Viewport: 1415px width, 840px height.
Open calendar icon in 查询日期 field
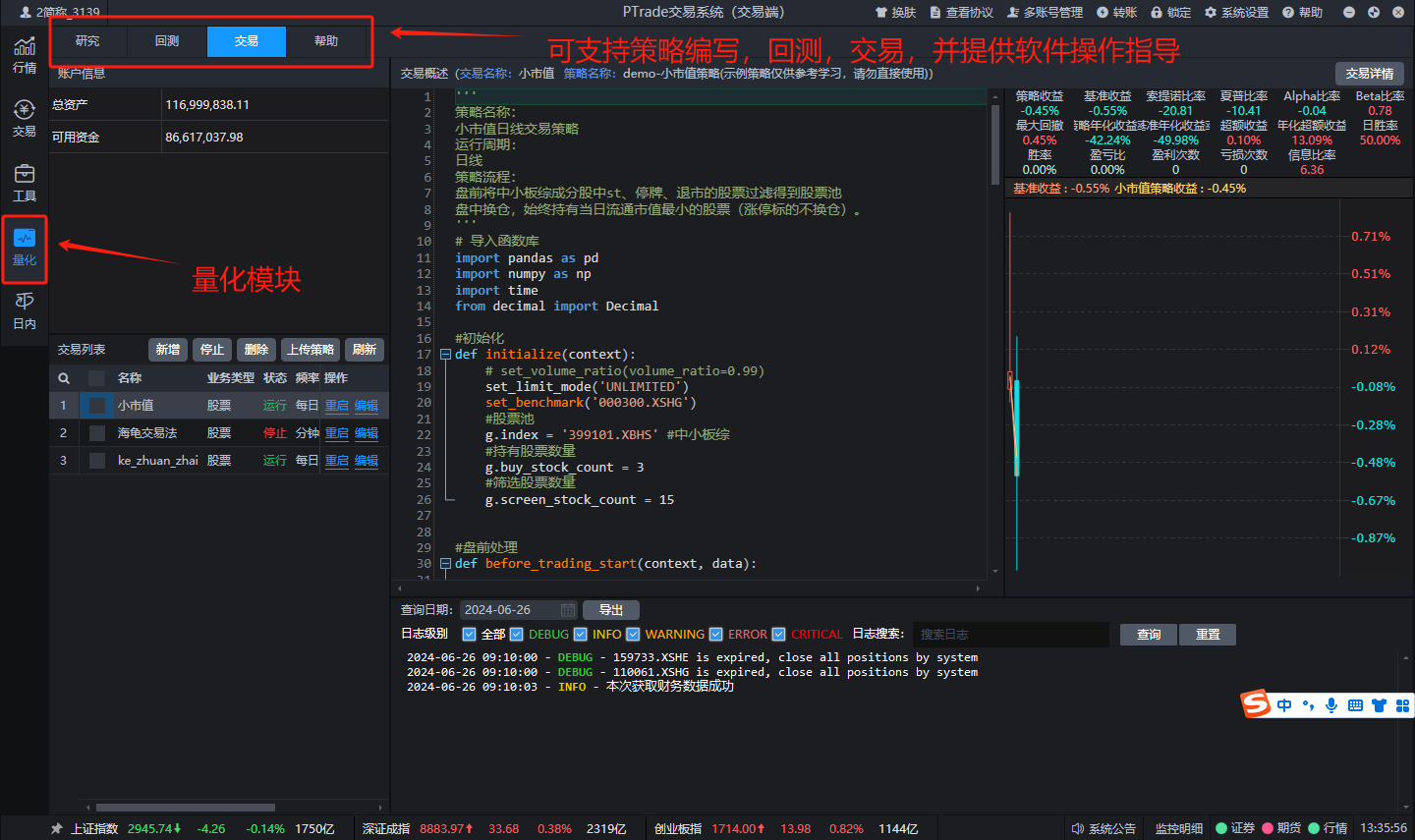[x=567, y=610]
